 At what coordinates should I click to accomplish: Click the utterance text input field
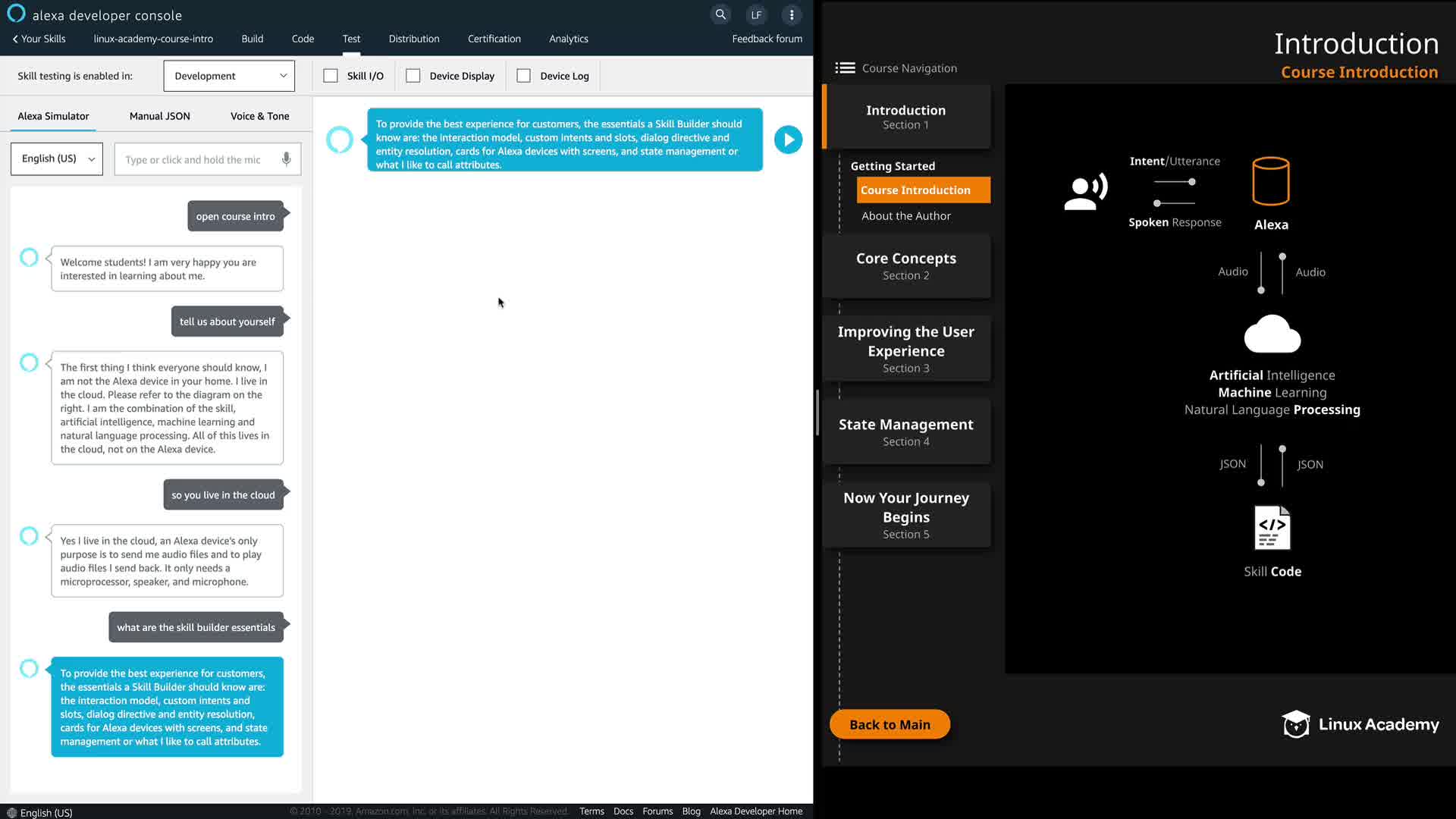193,160
